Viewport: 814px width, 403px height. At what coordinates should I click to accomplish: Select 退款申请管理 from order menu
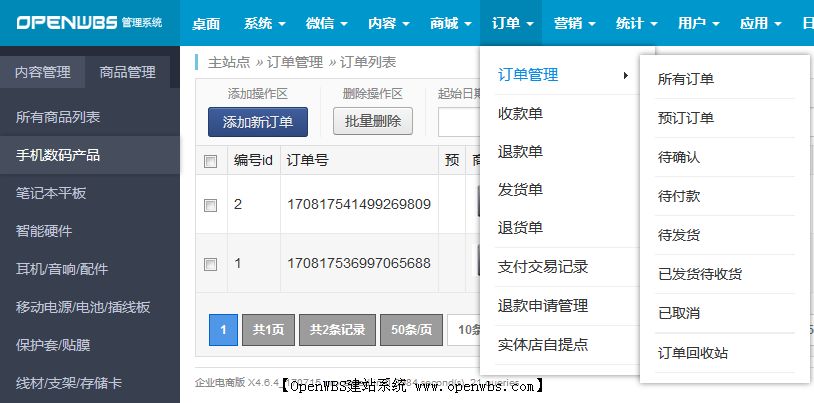click(543, 306)
